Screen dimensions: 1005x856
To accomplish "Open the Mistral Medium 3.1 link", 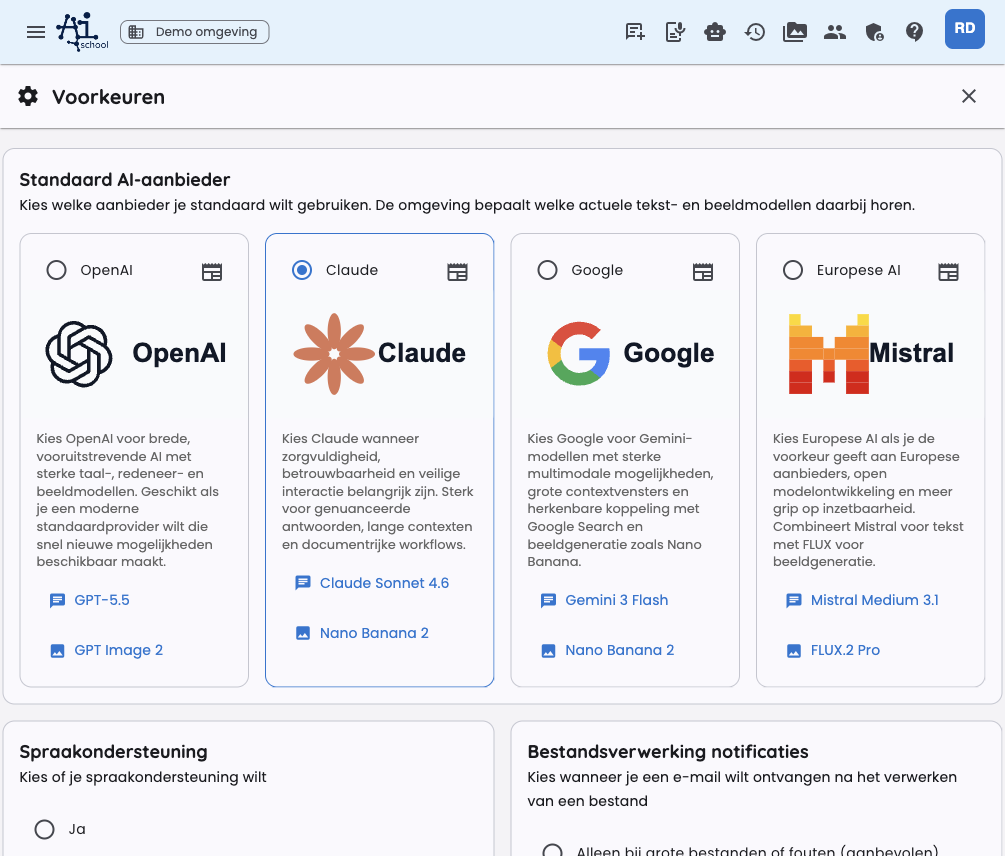I will (x=875, y=600).
